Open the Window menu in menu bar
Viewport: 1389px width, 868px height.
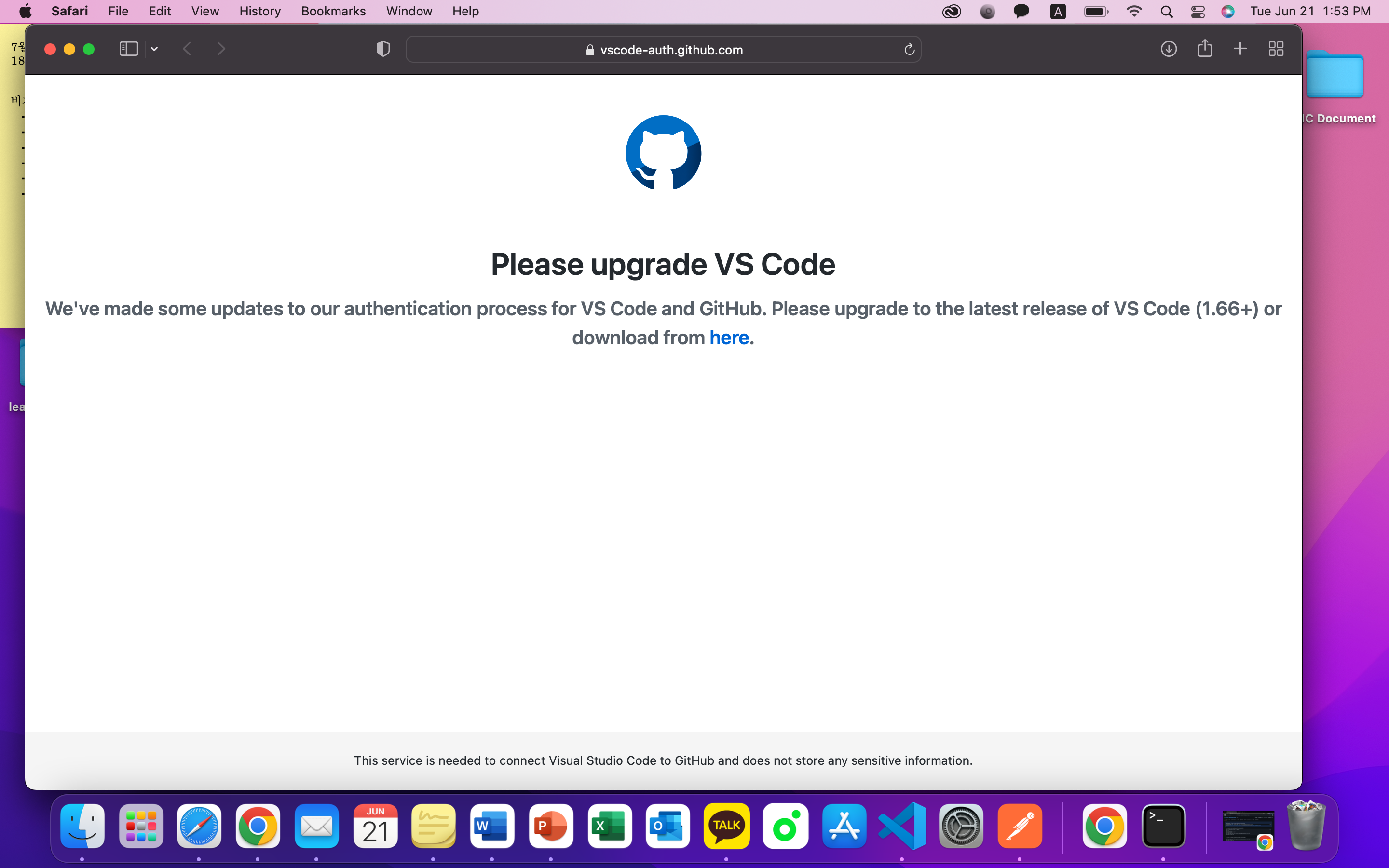tap(409, 11)
